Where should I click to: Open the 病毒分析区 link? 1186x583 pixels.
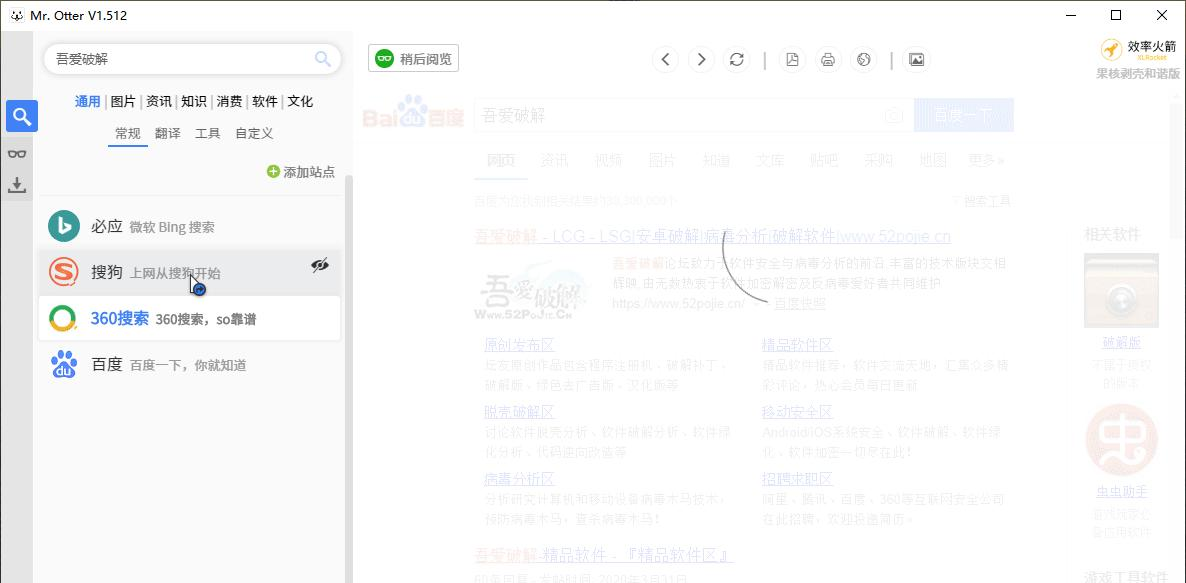pyautogui.click(x=519, y=479)
